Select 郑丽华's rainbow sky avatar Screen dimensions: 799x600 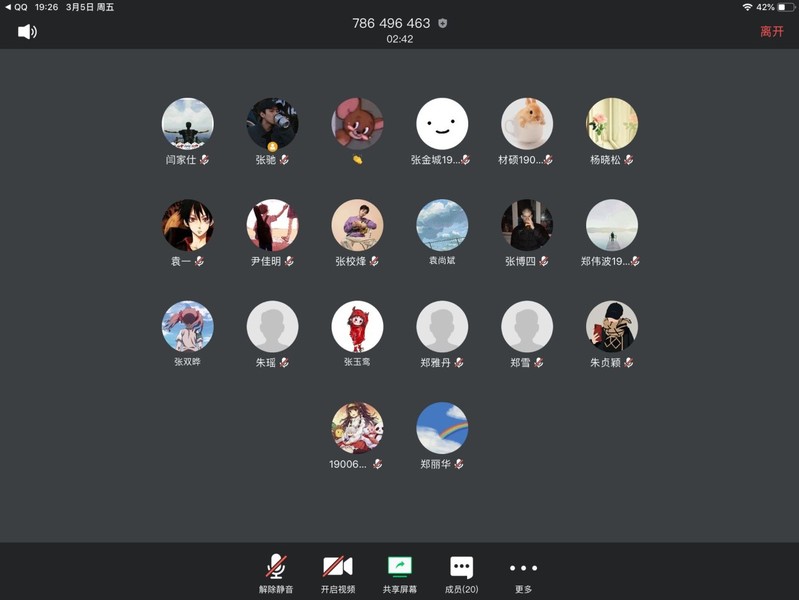(442, 428)
